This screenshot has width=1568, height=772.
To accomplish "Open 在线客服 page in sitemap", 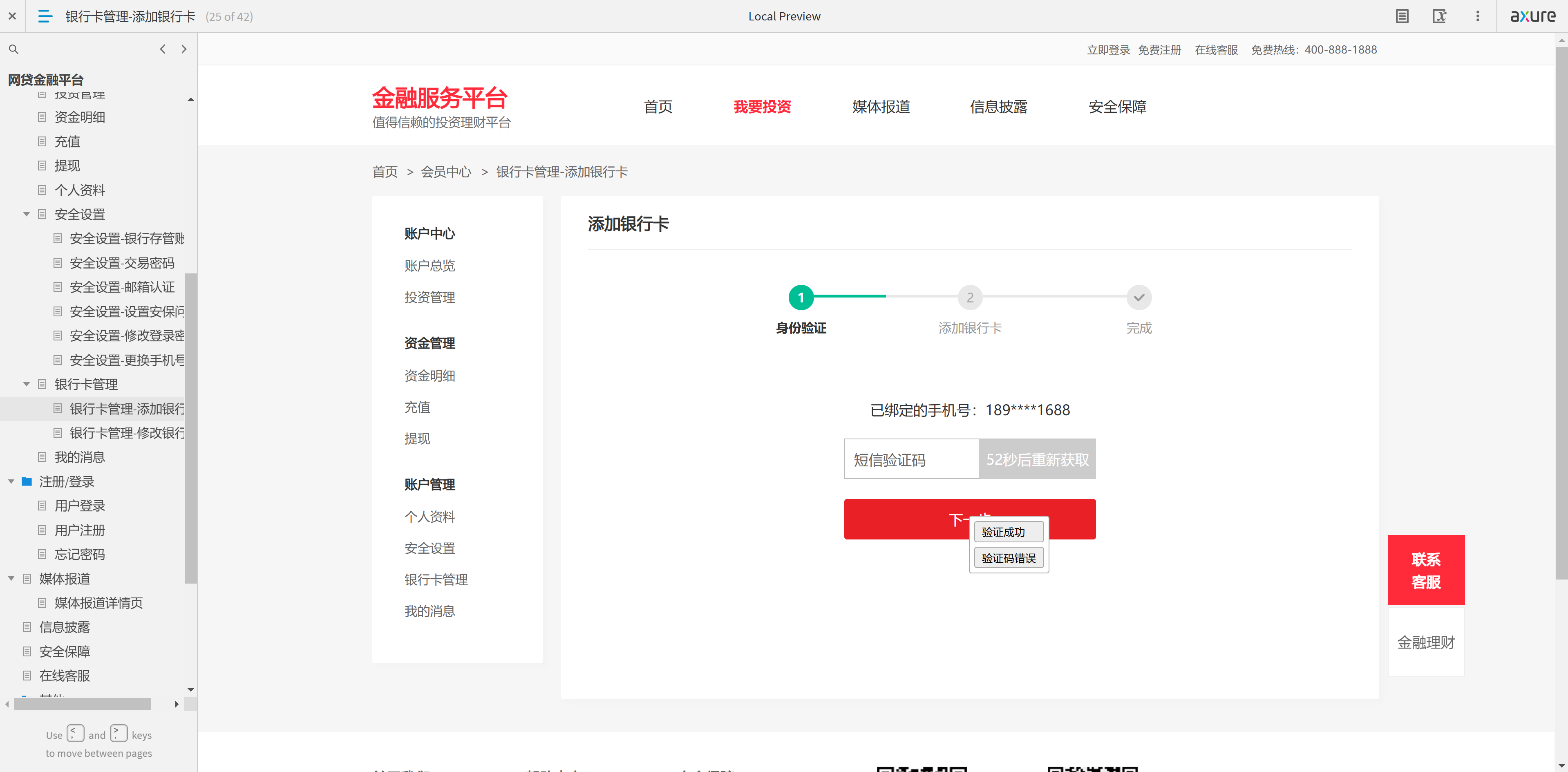I will pyautogui.click(x=65, y=676).
